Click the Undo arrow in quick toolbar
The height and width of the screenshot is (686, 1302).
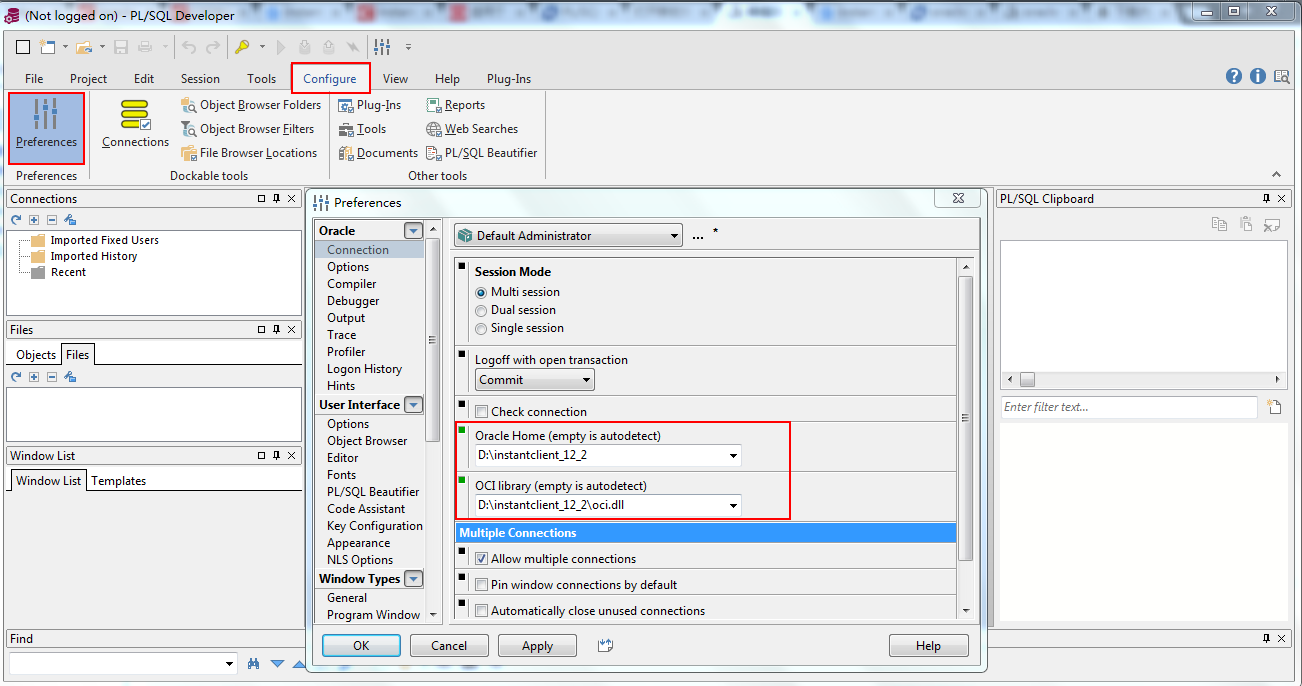[190, 47]
